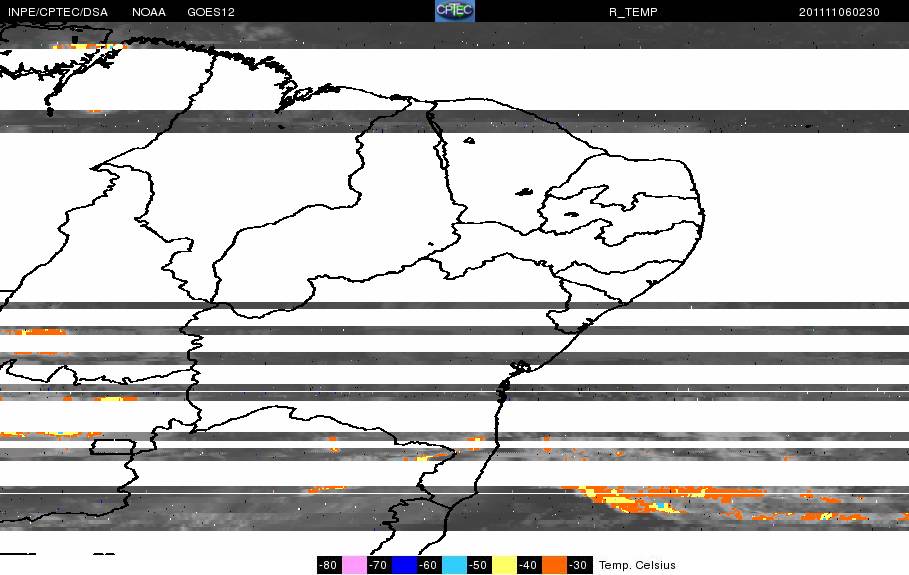Click the Temp. Celsius legend text

click(x=637, y=565)
